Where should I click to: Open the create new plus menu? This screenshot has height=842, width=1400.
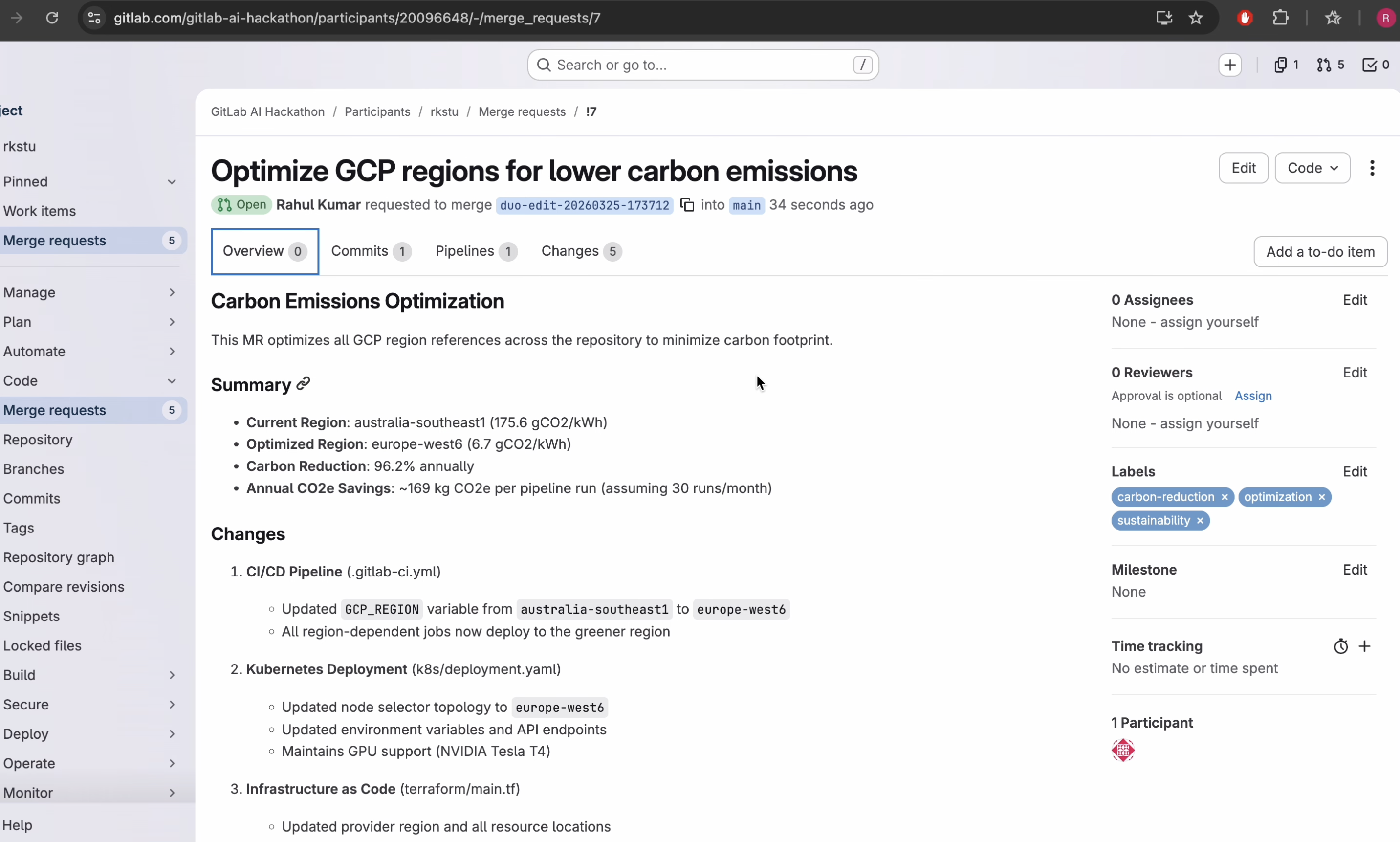pos(1230,65)
